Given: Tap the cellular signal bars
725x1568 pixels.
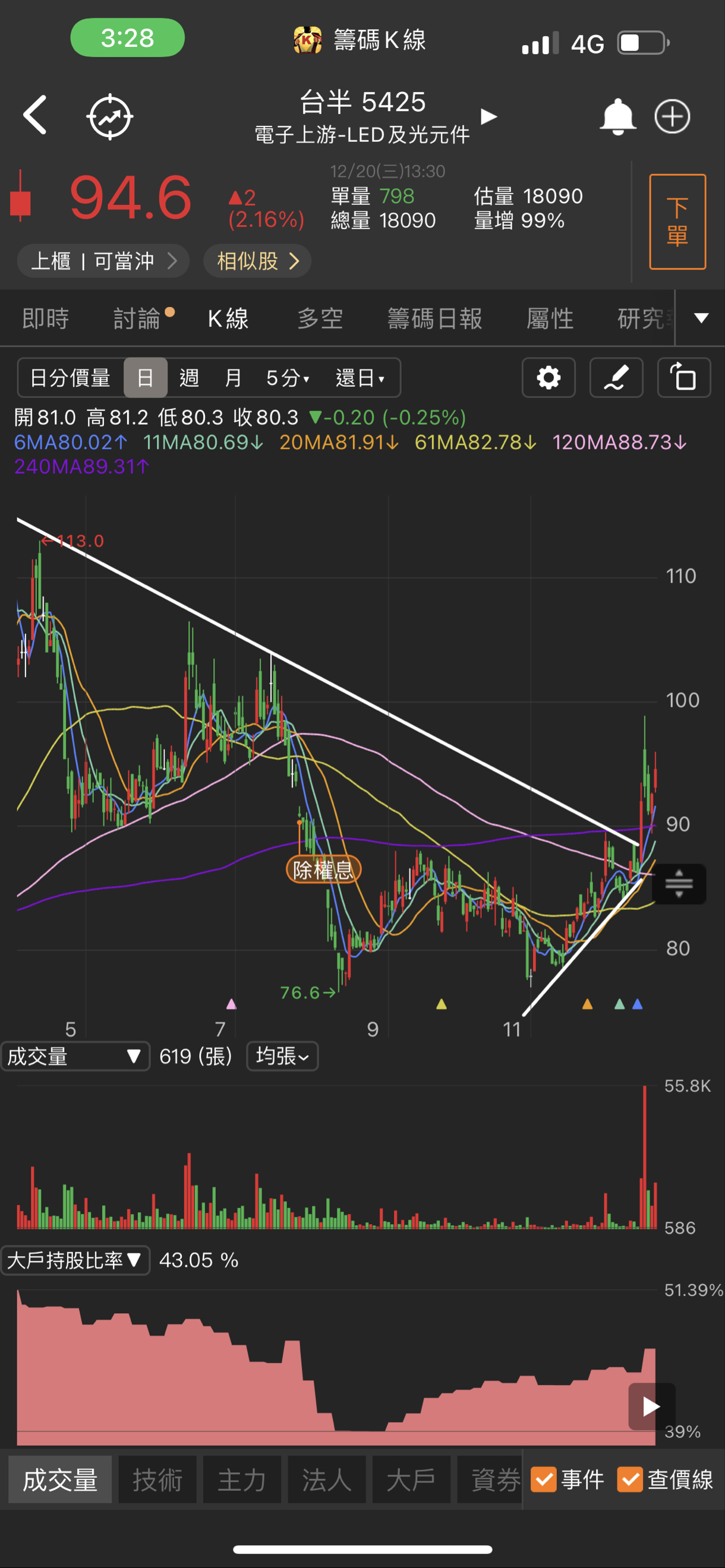Looking at the screenshot, I should pos(540,43).
